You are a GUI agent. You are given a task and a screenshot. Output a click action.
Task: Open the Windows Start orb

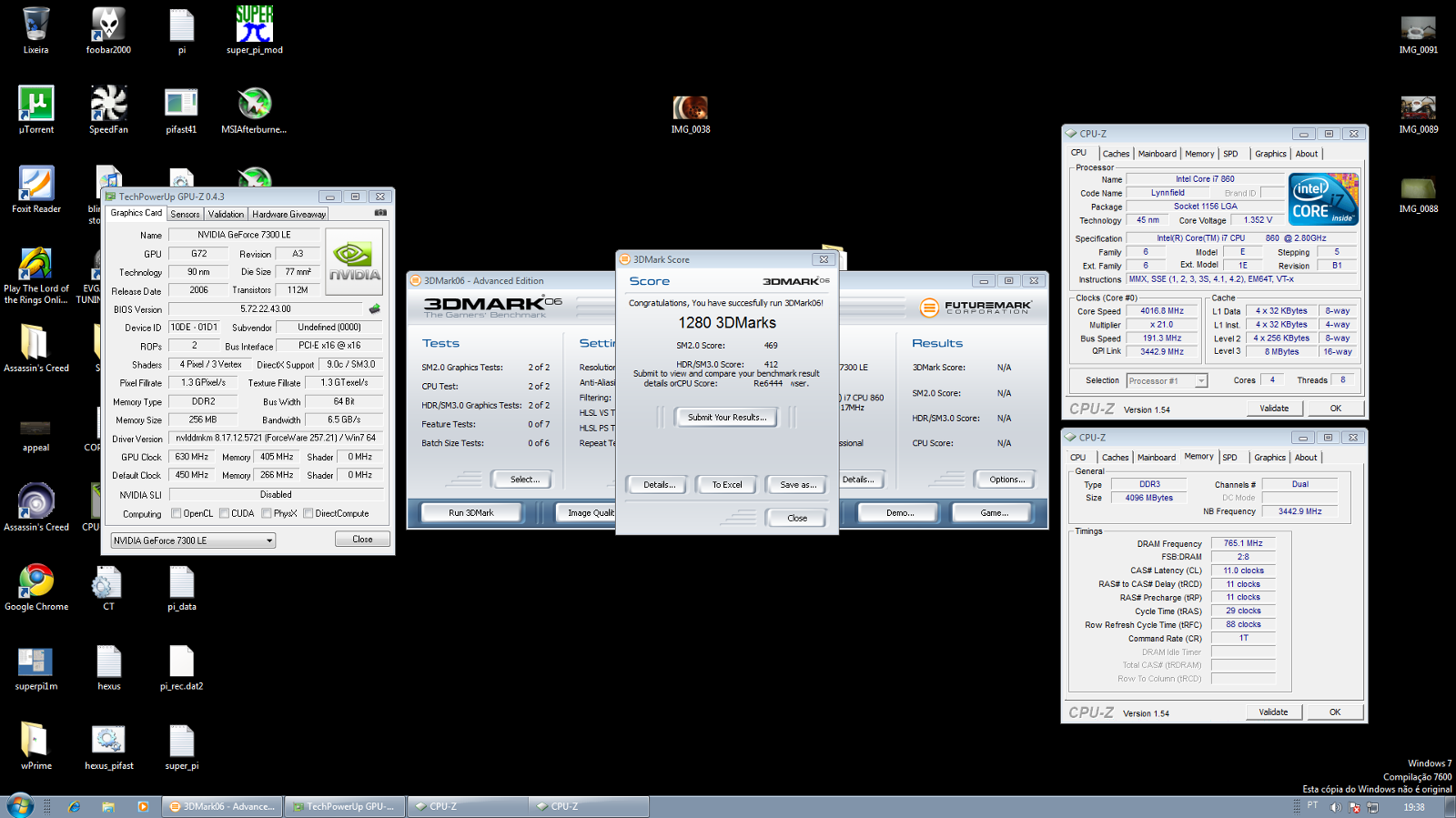click(x=19, y=805)
